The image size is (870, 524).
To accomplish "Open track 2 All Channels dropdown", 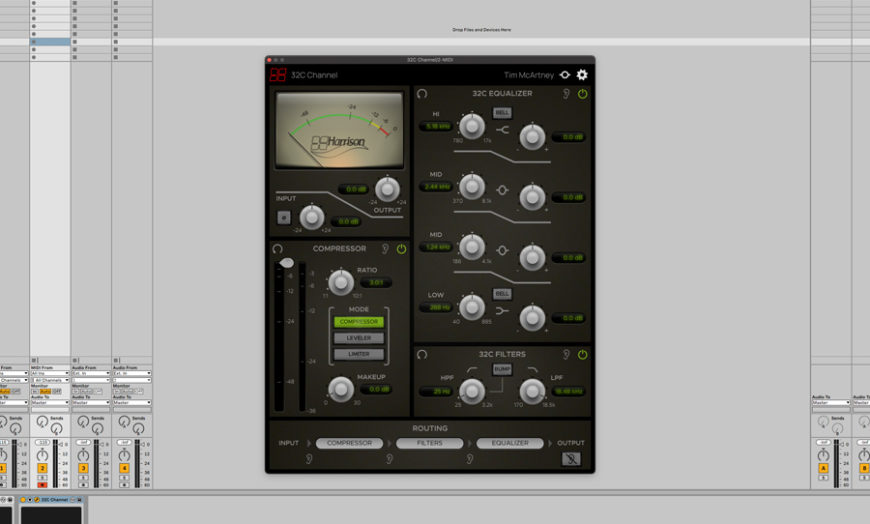I will coord(50,380).
